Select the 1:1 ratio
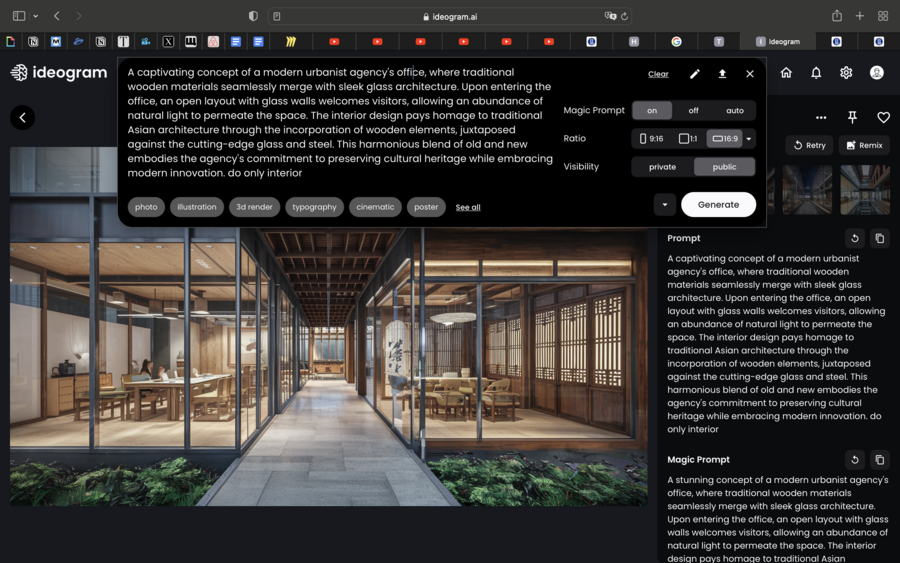 pyautogui.click(x=688, y=138)
